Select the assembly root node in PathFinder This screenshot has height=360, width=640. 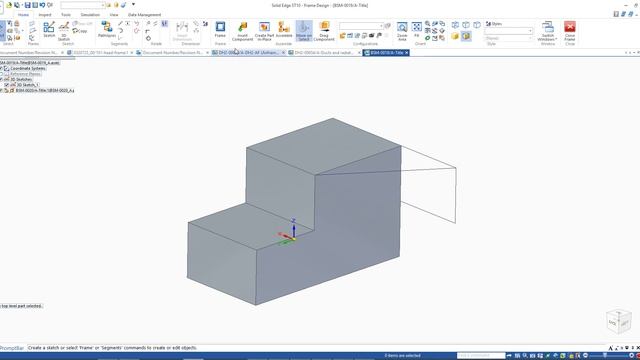pos(30,63)
